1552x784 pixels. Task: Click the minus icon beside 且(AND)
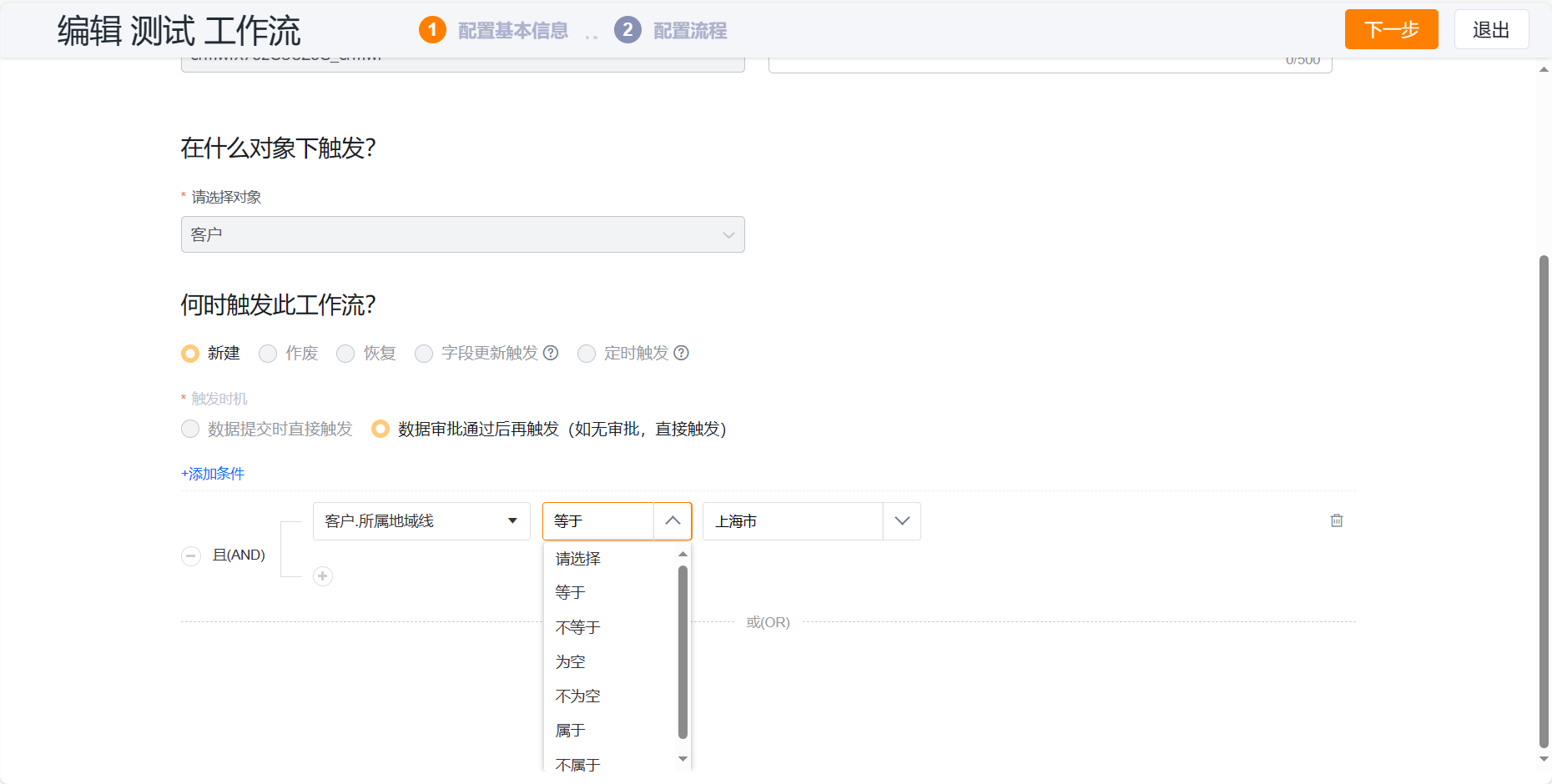[x=191, y=556]
